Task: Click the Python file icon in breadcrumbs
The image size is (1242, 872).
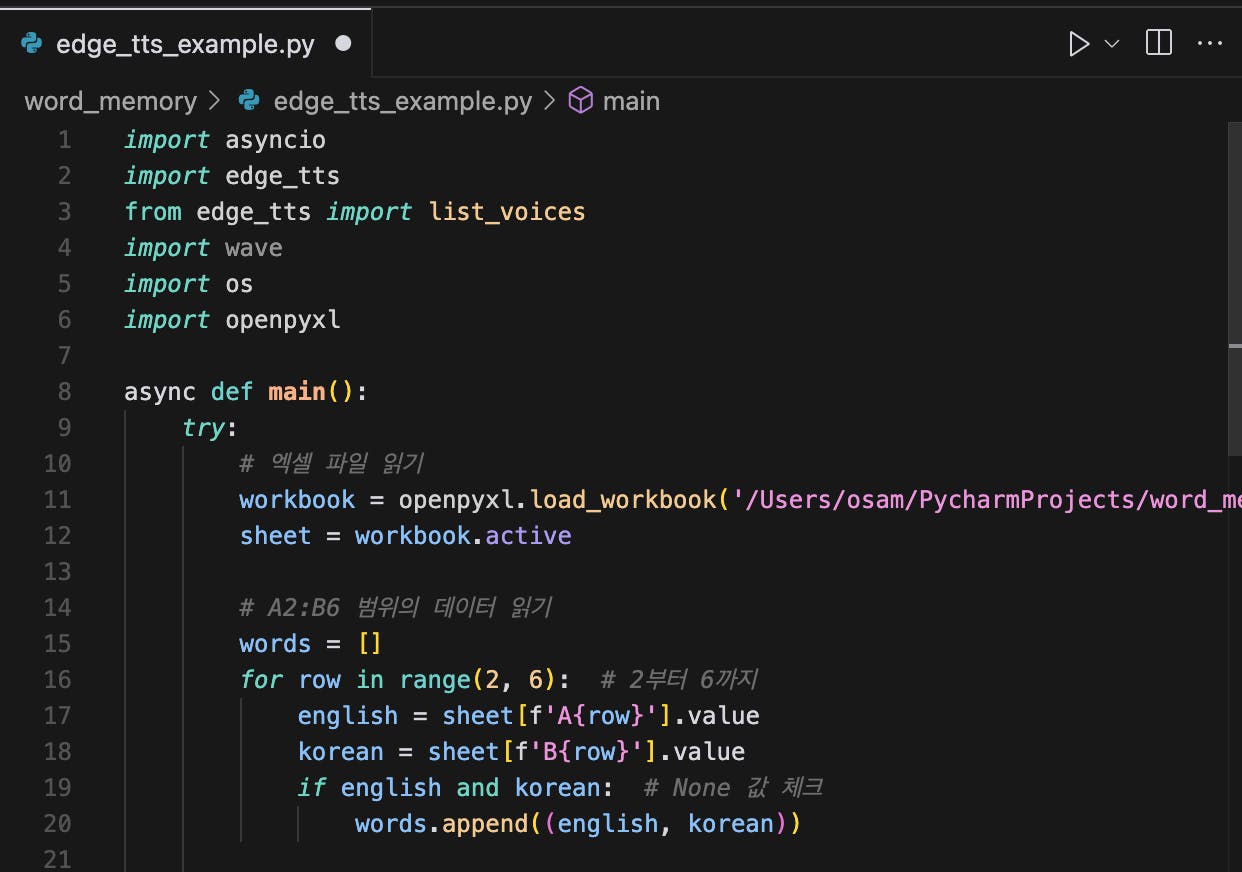Action: coord(250,101)
